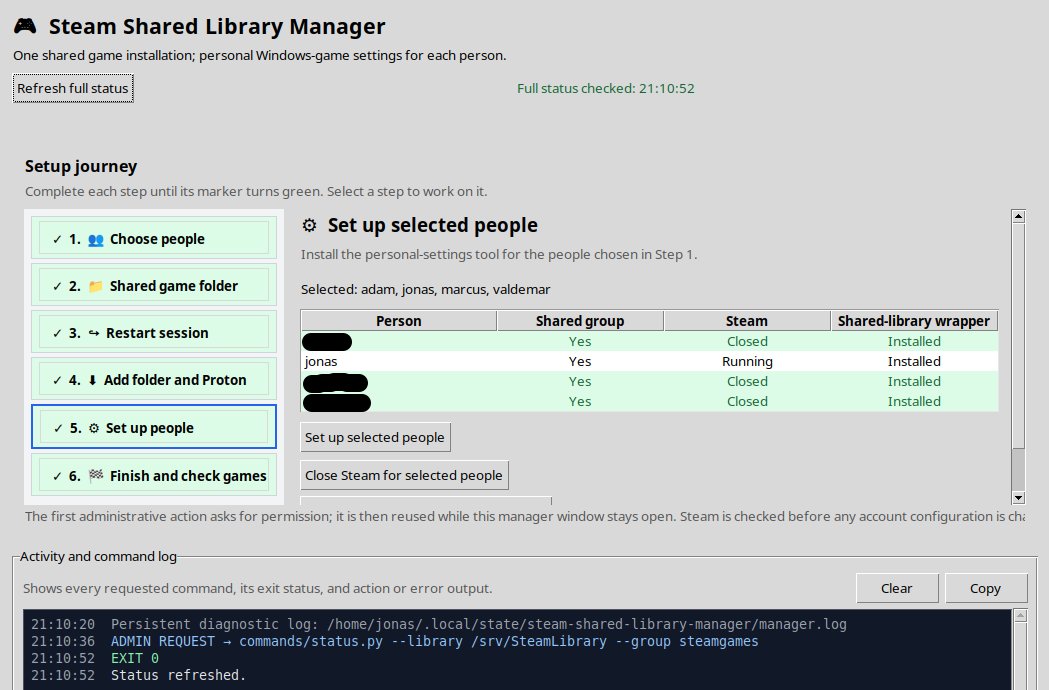The image size is (1049, 690).
Task: Click the down arrow of the setup panel scrollbar
Action: [x=1018, y=498]
